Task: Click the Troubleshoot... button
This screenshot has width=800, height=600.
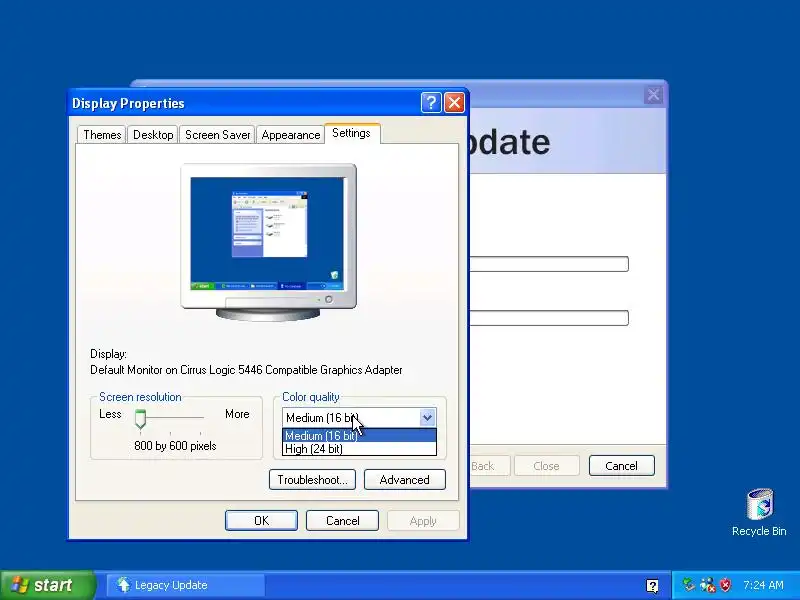Action: tap(312, 480)
